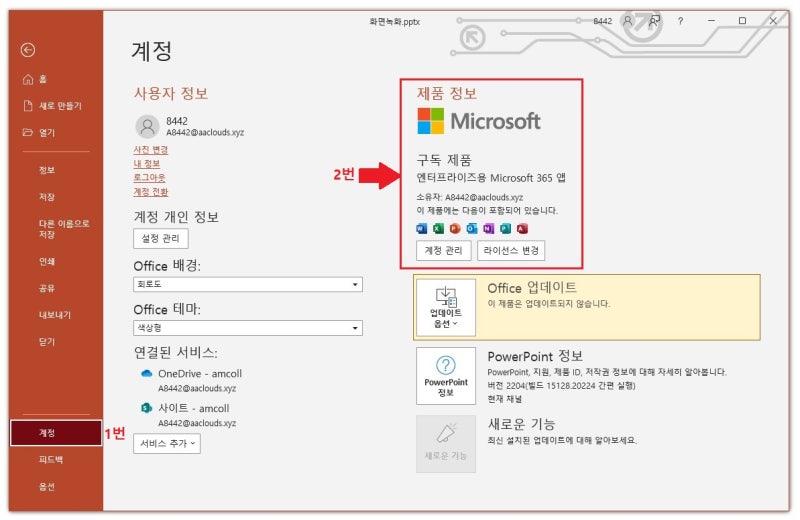Click the 계정 전환 link
Viewport: 800px width, 520px height.
click(151, 192)
